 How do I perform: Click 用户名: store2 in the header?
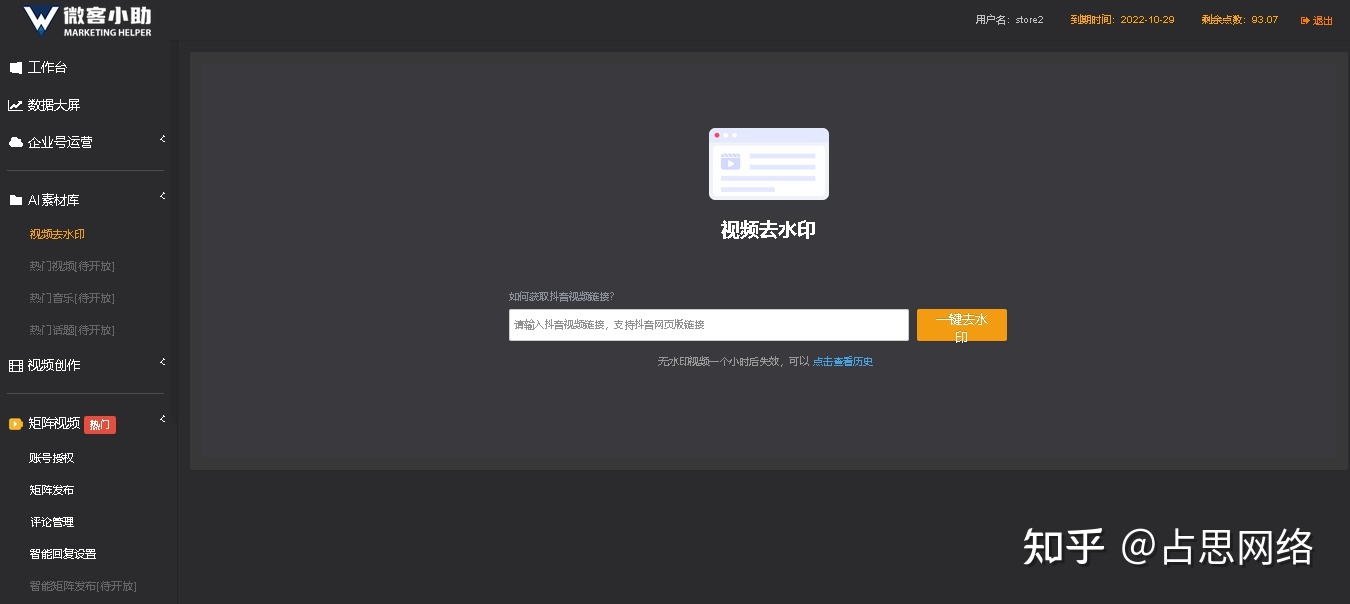pos(1010,20)
